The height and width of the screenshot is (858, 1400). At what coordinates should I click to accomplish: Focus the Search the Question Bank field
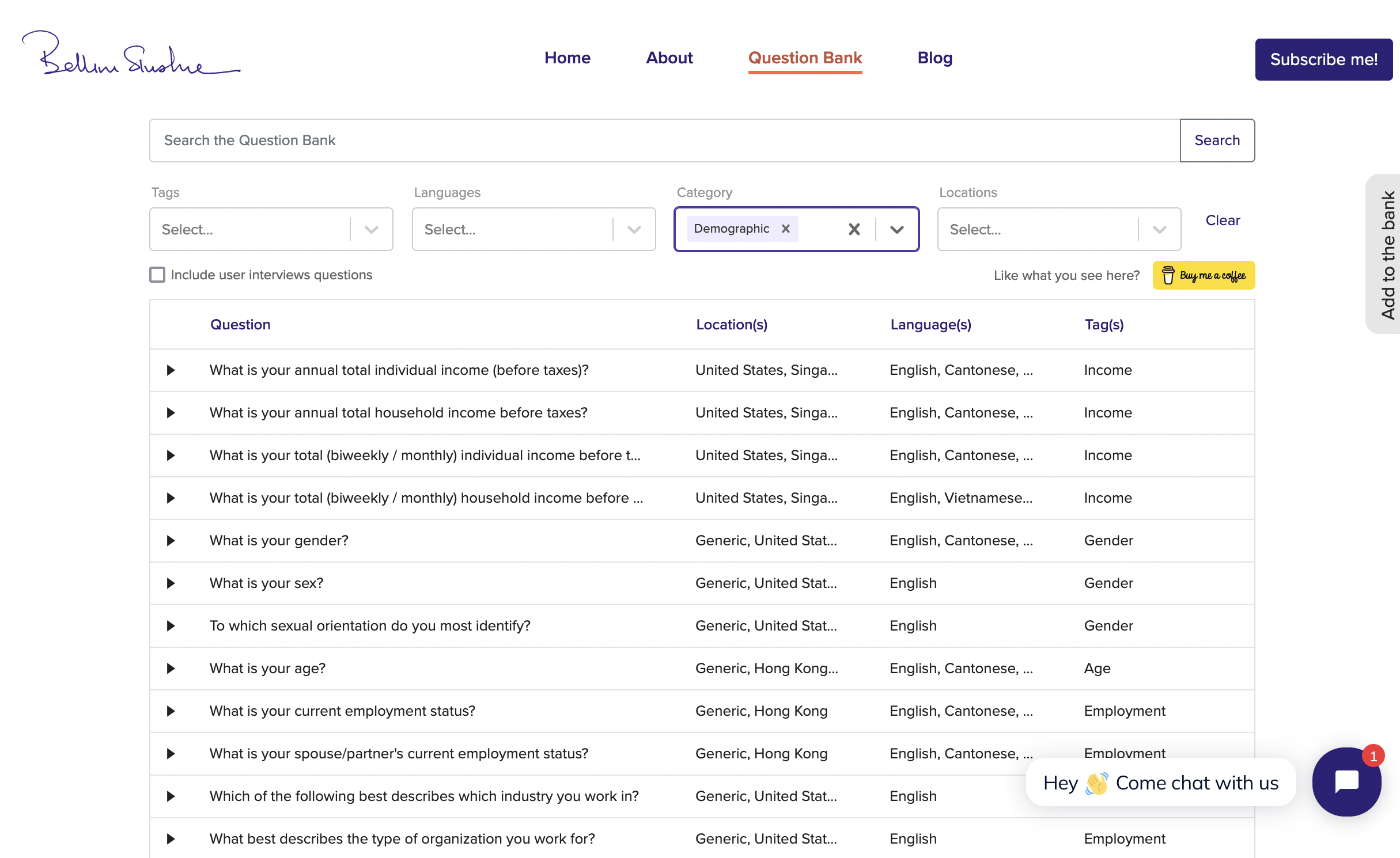coord(664,140)
